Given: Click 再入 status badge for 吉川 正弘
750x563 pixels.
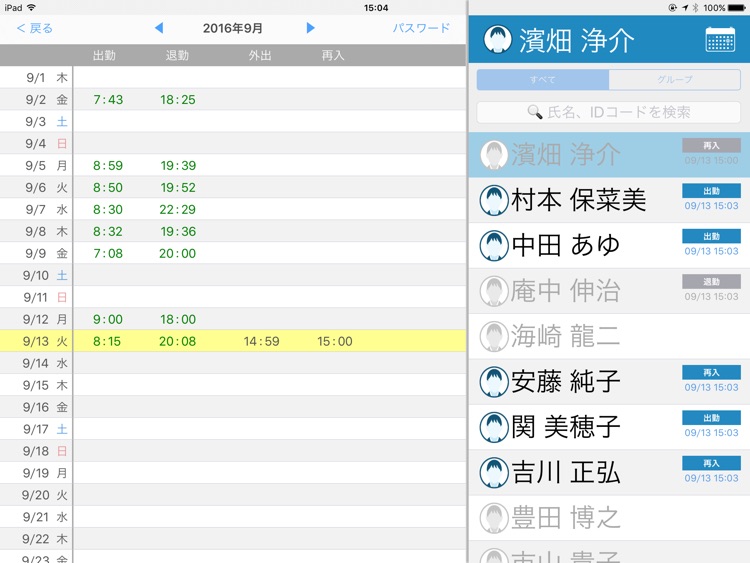Looking at the screenshot, I should click(711, 464).
